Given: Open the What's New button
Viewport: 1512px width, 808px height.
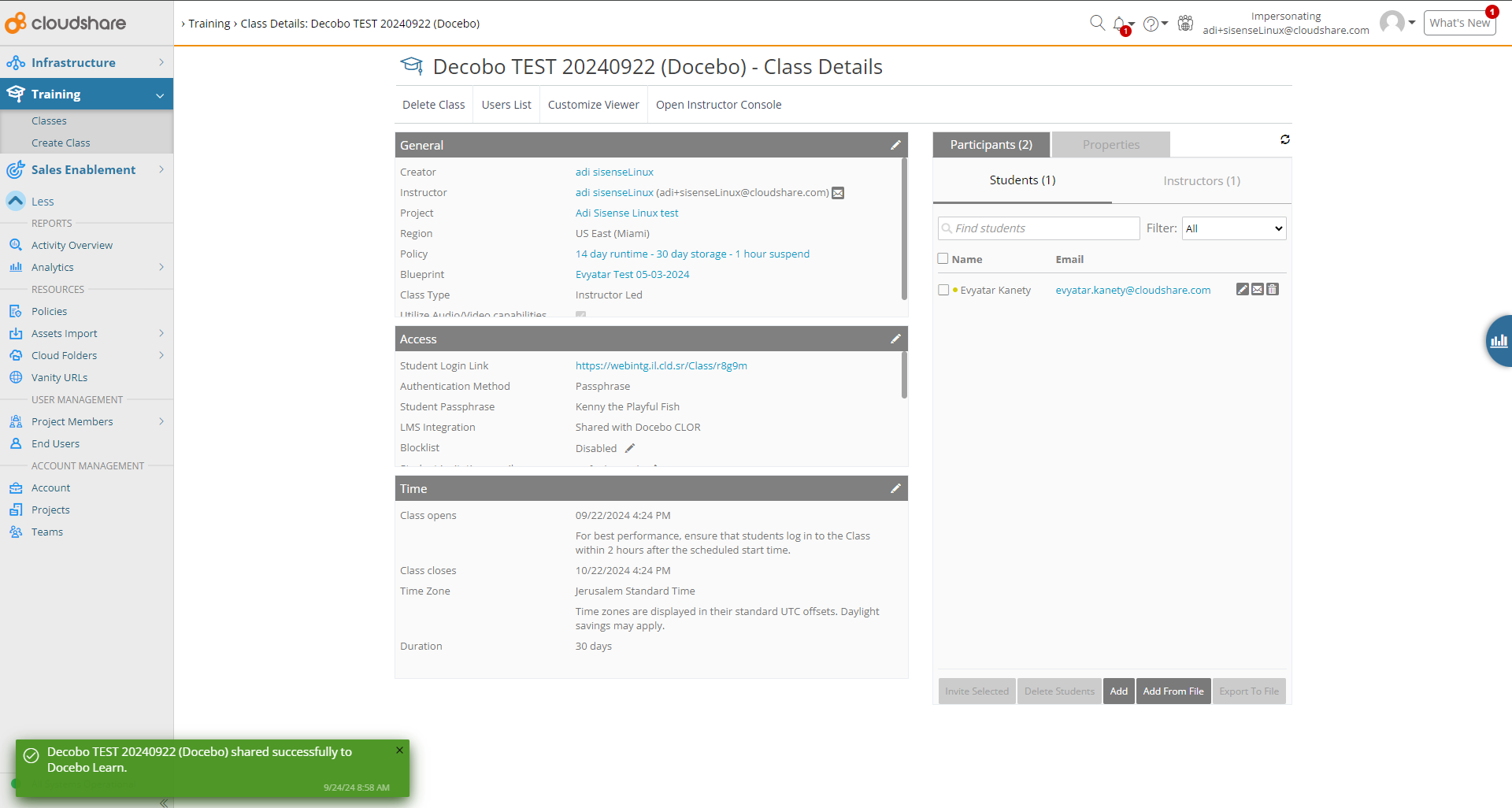Looking at the screenshot, I should pyautogui.click(x=1459, y=23).
